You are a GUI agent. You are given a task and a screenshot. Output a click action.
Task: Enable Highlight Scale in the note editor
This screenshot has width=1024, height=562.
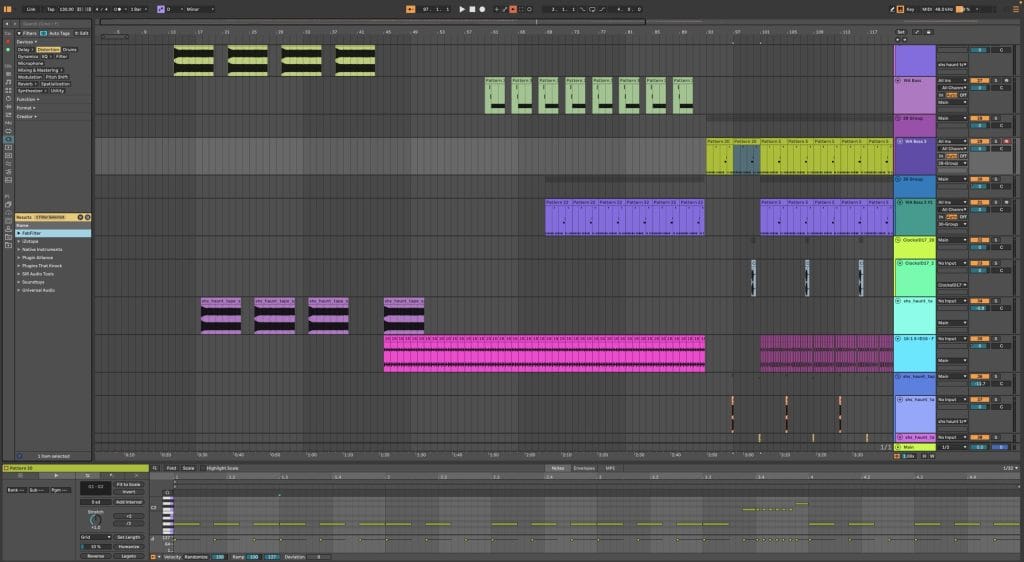pyautogui.click(x=220, y=468)
